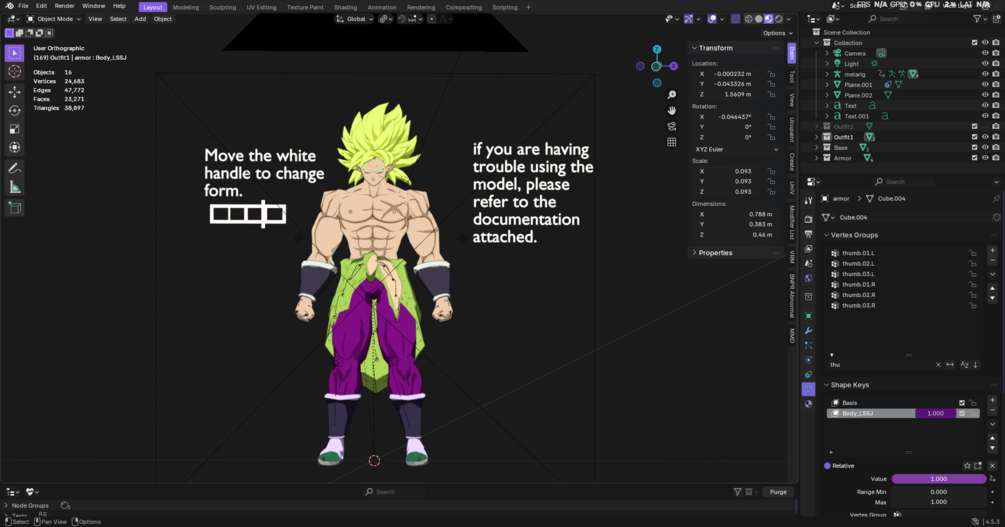The width and height of the screenshot is (1005, 527).
Task: Select the Select Box tool
Action: coord(14,53)
